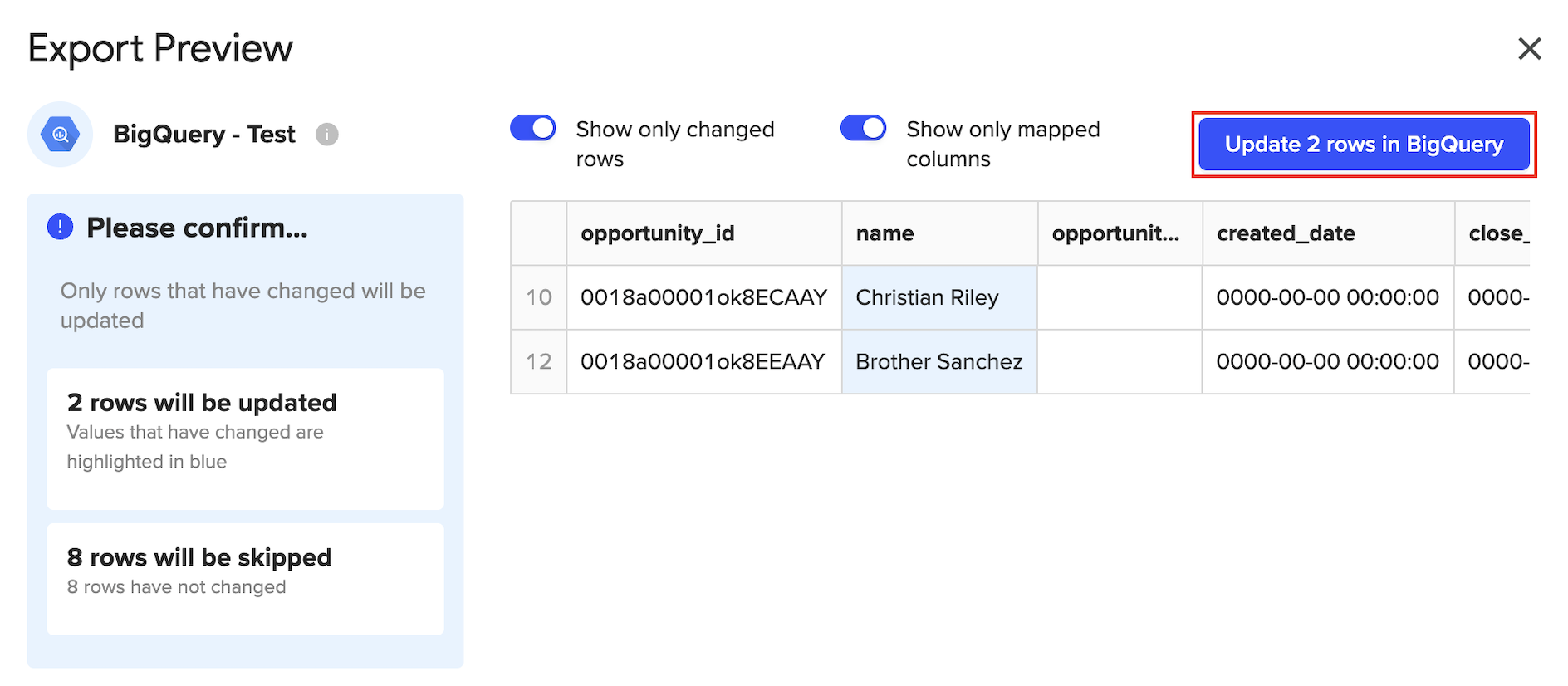Close the Export Preview dialog

click(1529, 49)
